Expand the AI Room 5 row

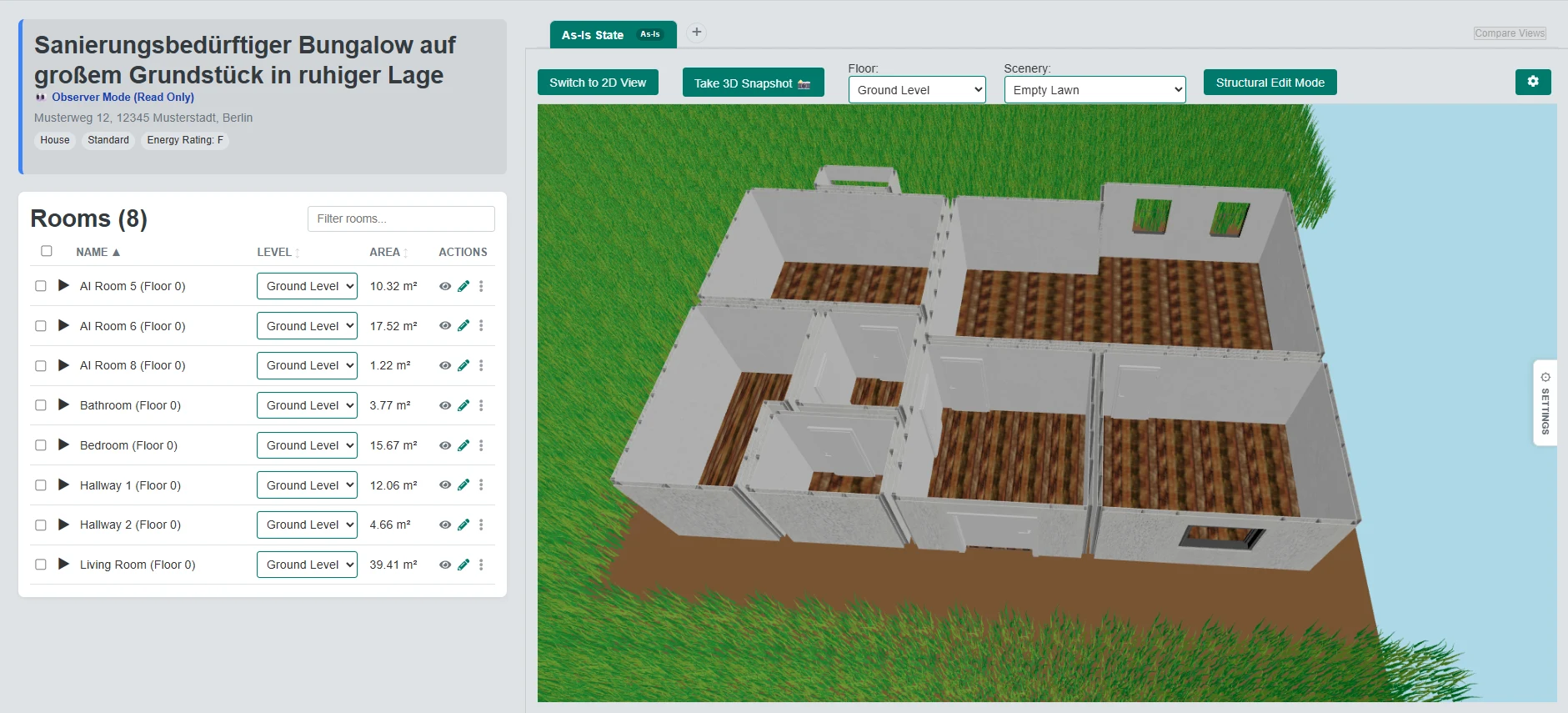point(63,285)
